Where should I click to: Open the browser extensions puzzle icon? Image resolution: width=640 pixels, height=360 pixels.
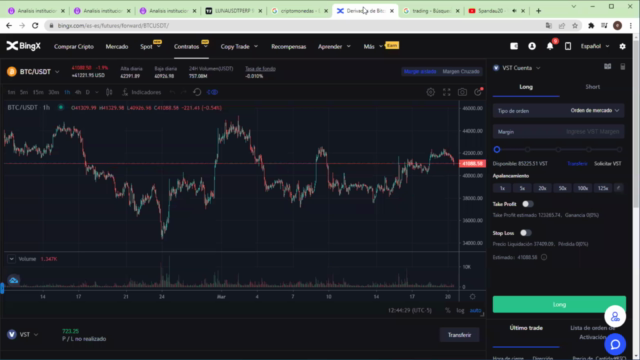click(x=591, y=26)
